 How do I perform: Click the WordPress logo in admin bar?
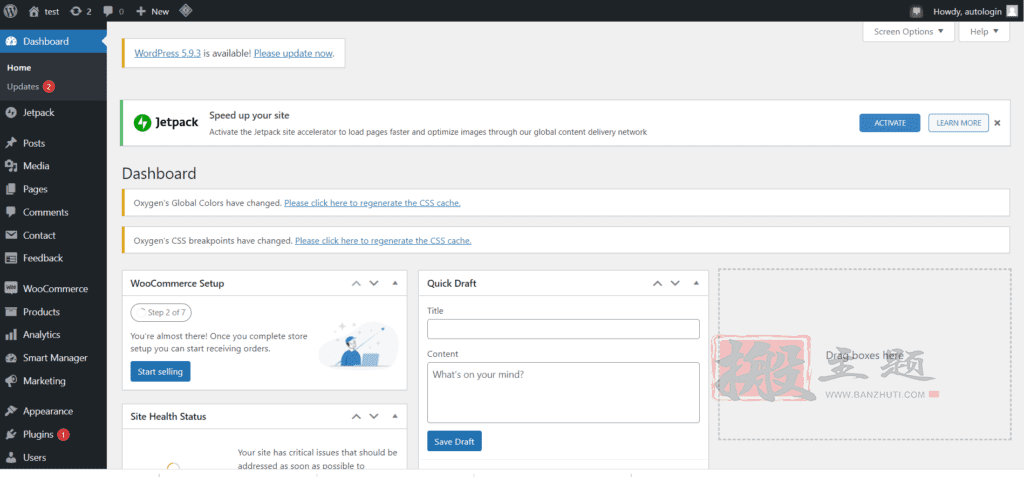click(10, 11)
